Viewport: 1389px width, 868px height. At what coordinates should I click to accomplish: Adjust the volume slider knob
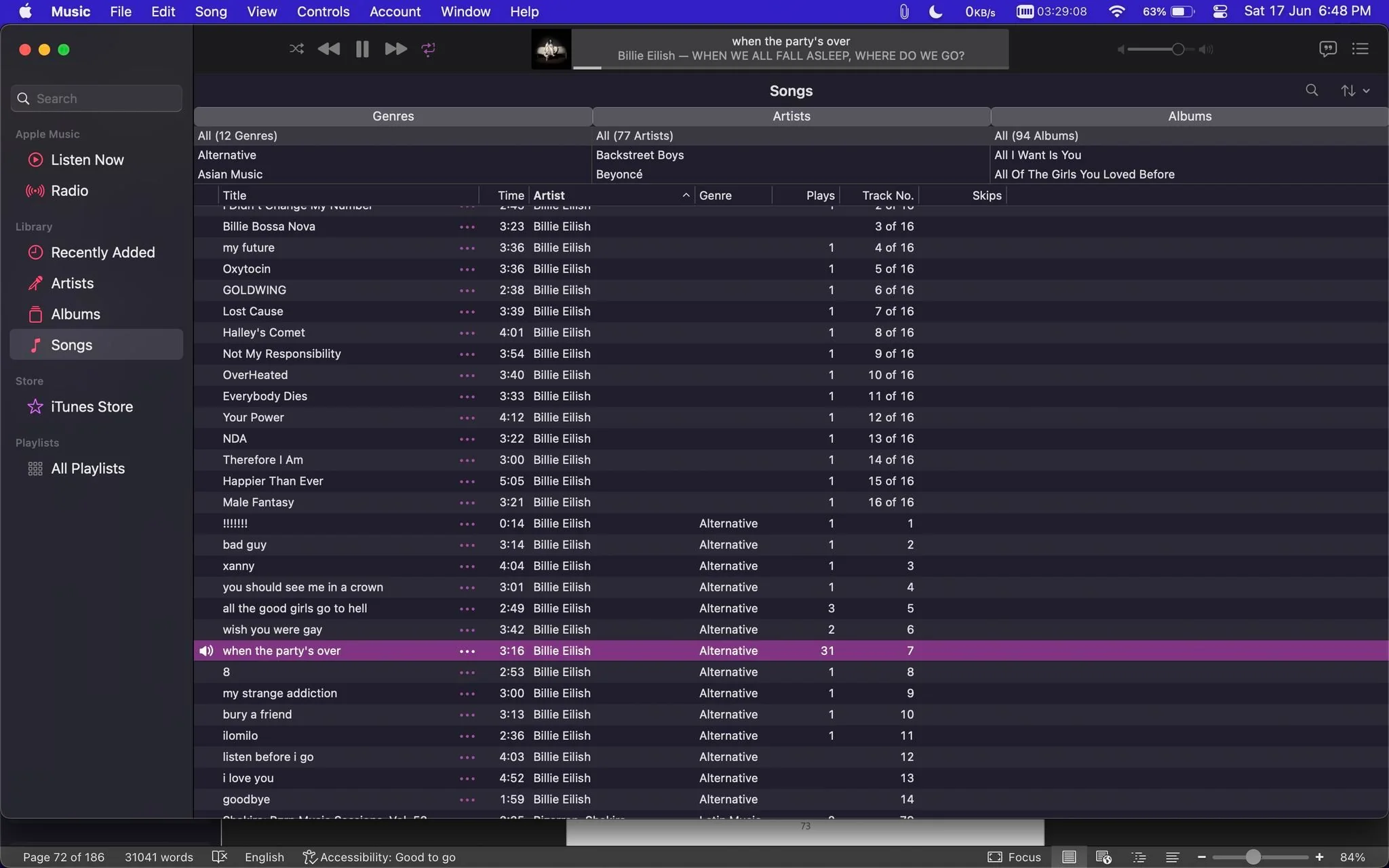tap(1178, 49)
